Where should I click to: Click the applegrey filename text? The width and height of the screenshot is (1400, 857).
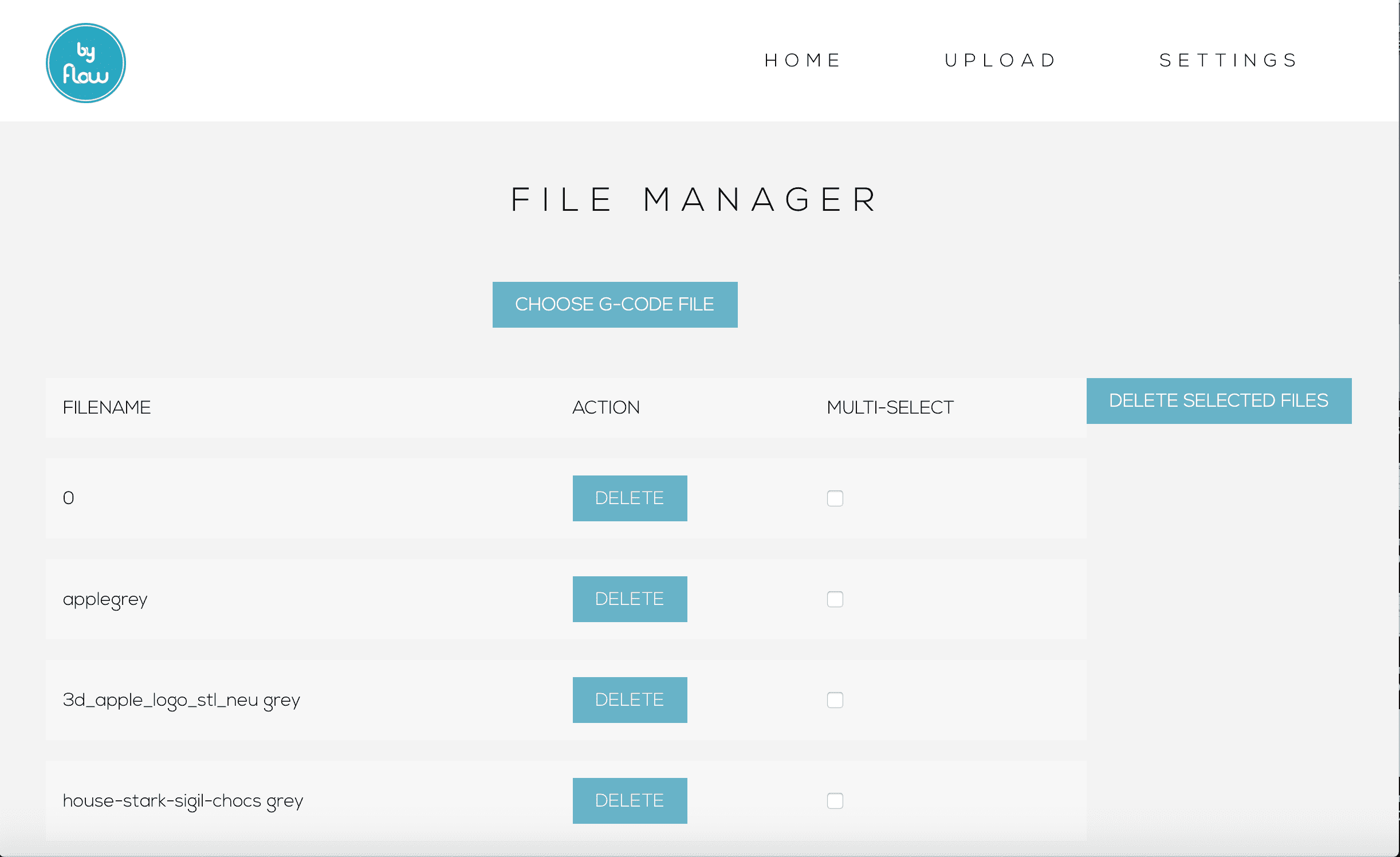[105, 599]
